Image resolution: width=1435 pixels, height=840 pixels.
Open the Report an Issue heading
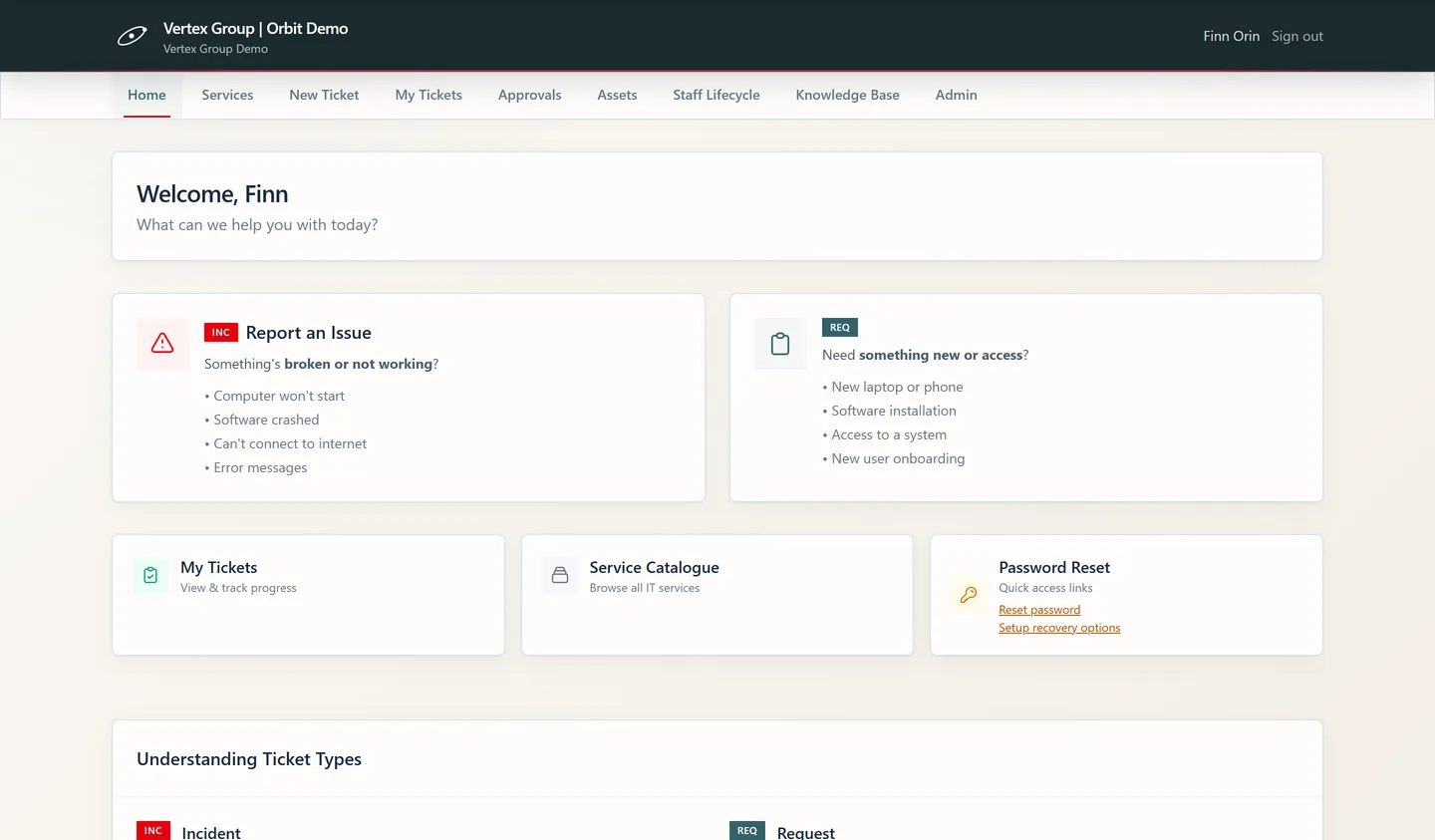click(309, 333)
